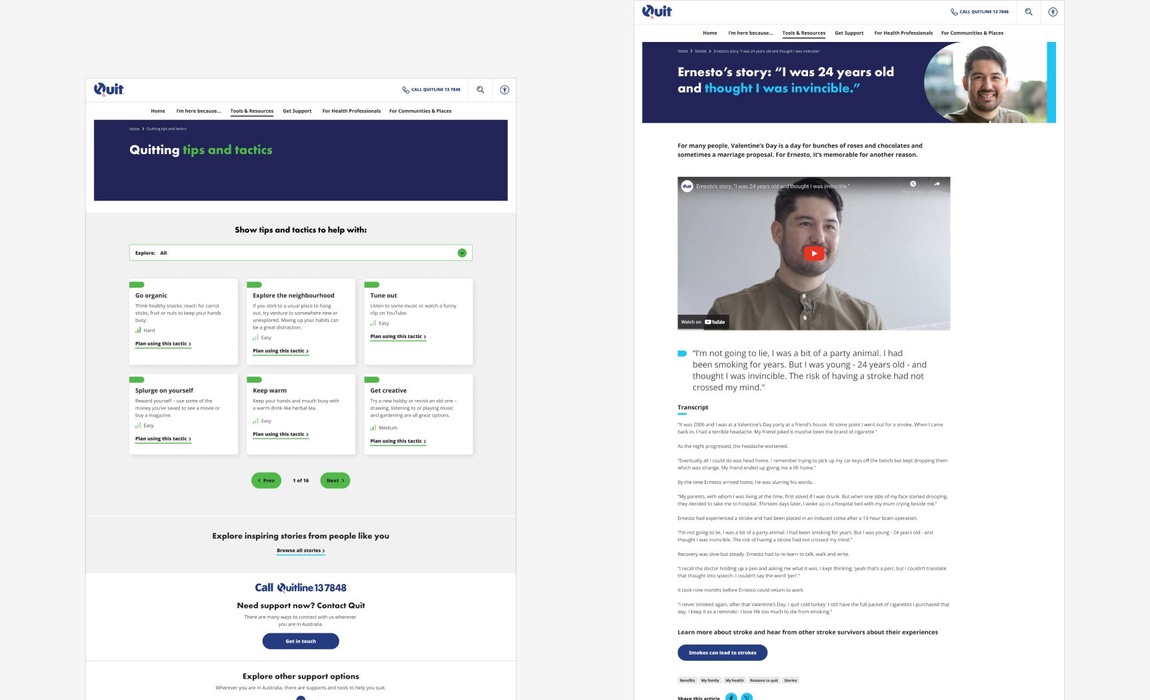This screenshot has width=1150, height=700.
Task: Click the Watch later clock icon on the video
Action: [x=913, y=185]
